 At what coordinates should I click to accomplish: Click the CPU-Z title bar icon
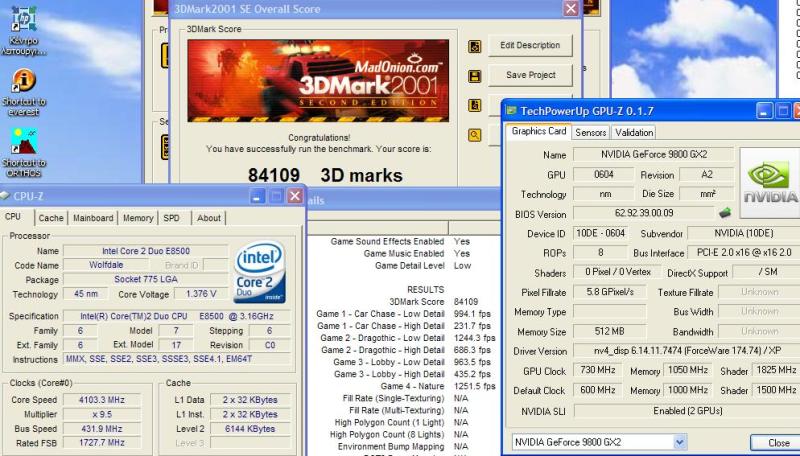tap(5, 196)
